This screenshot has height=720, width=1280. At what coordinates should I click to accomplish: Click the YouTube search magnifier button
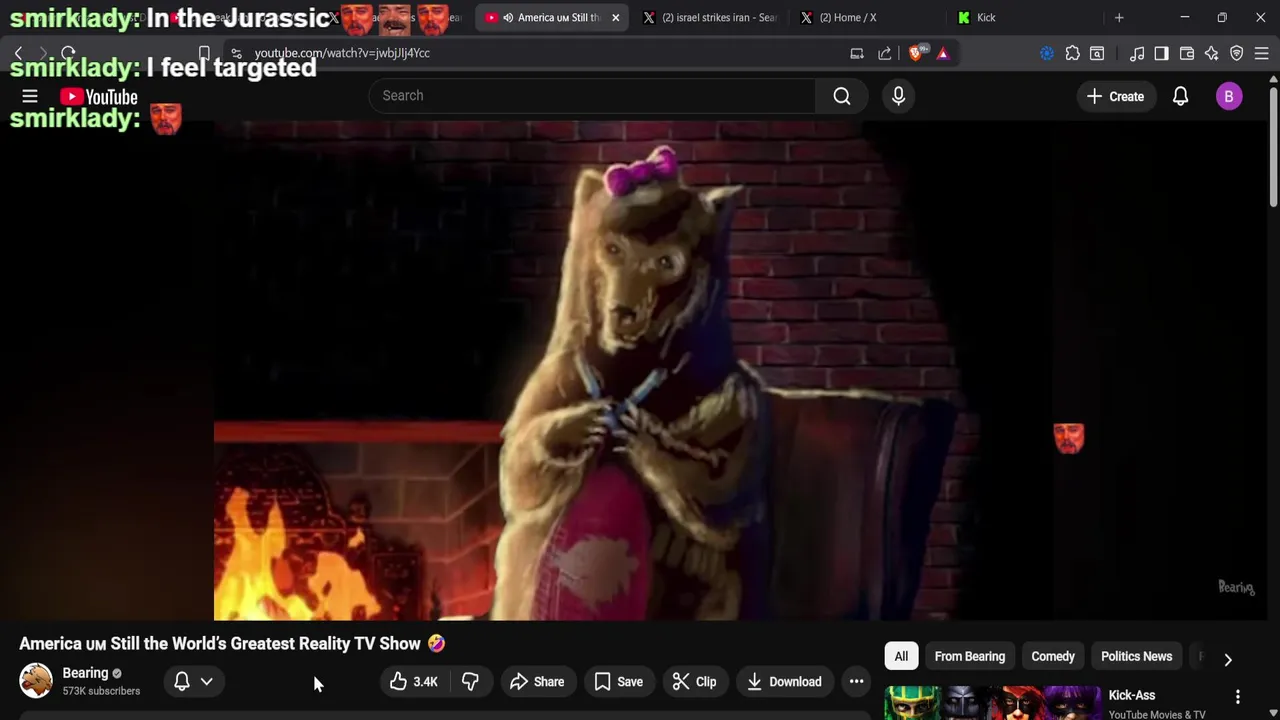pos(842,96)
